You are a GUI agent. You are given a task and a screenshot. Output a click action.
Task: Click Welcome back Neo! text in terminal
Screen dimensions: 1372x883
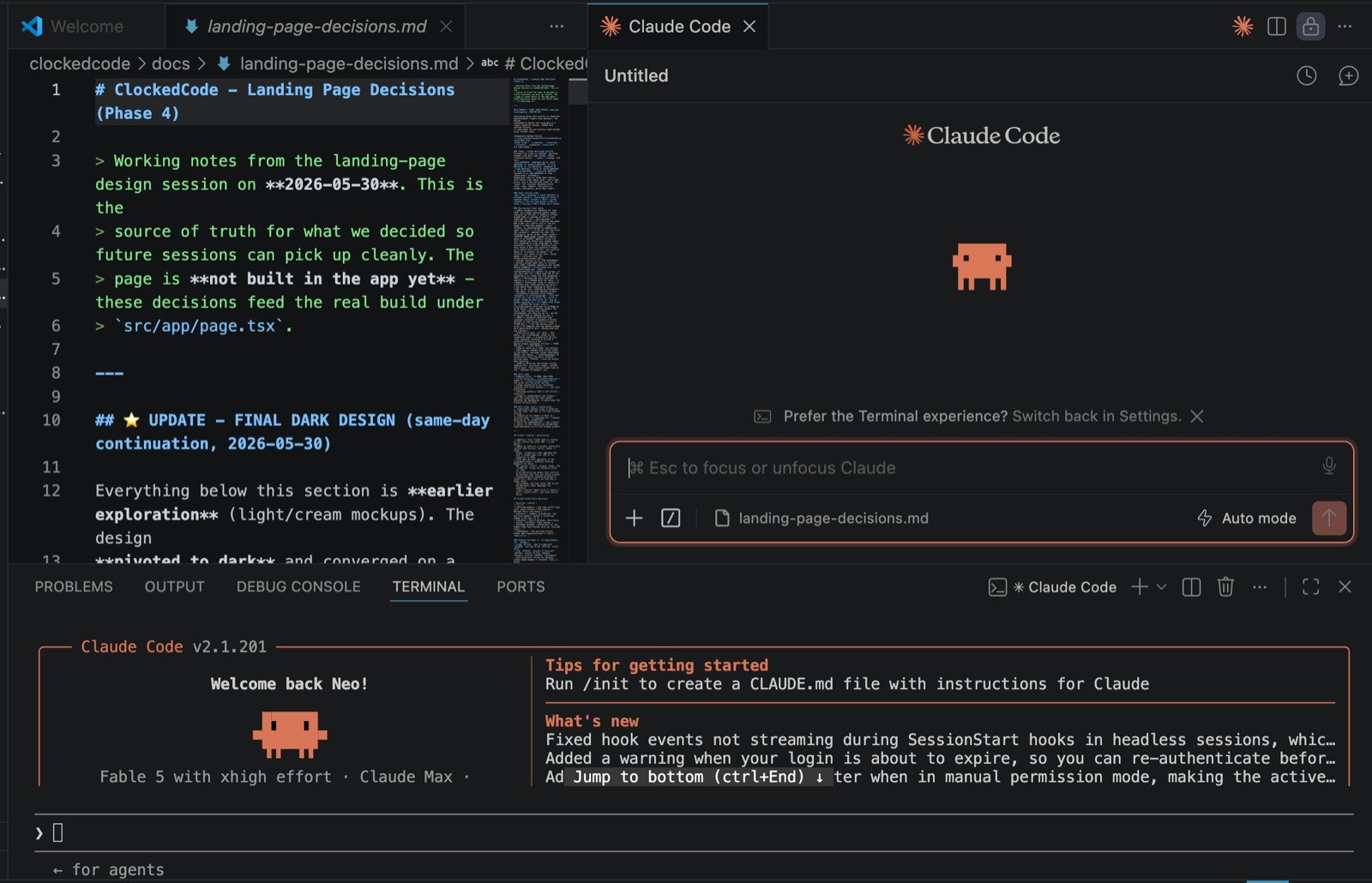click(x=290, y=684)
